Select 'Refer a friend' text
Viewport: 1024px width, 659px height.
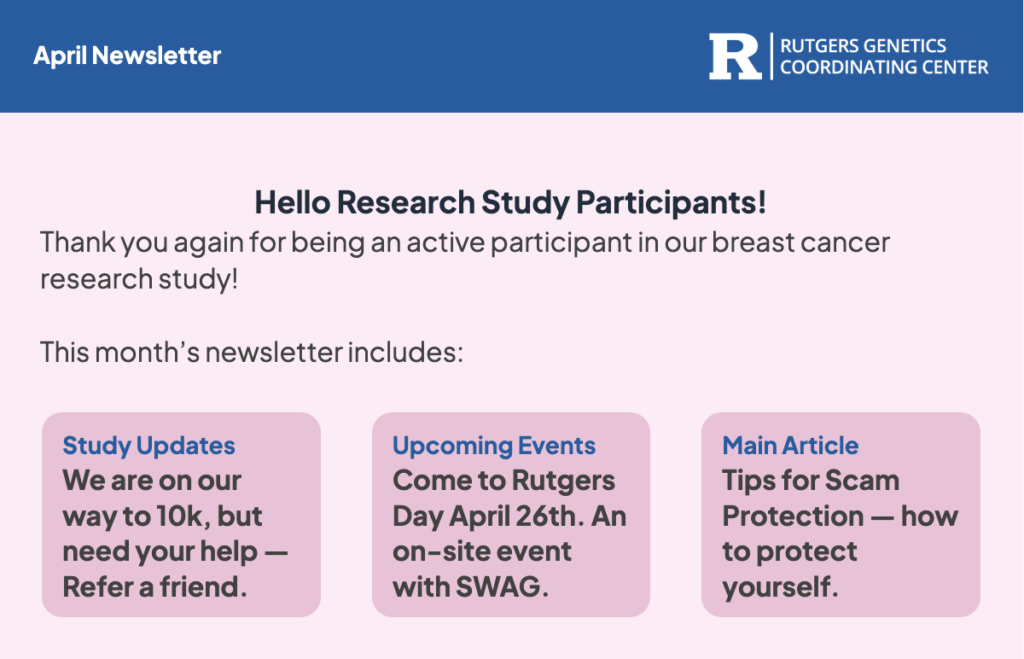pyautogui.click(x=155, y=587)
